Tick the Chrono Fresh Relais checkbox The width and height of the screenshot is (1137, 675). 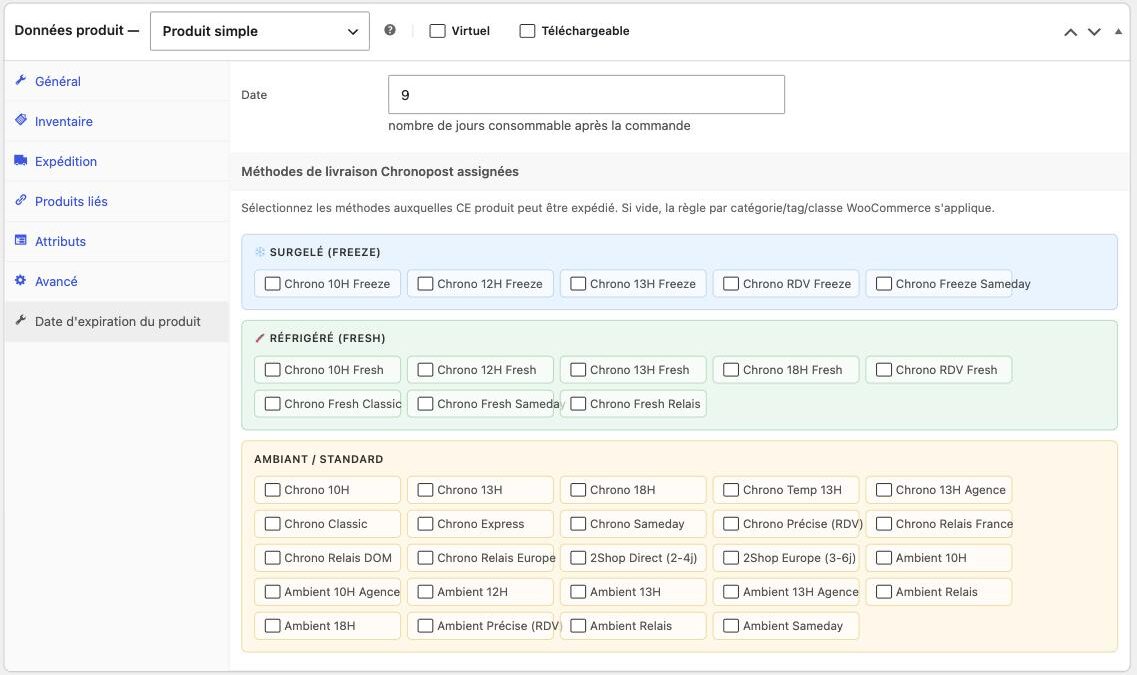click(578, 405)
